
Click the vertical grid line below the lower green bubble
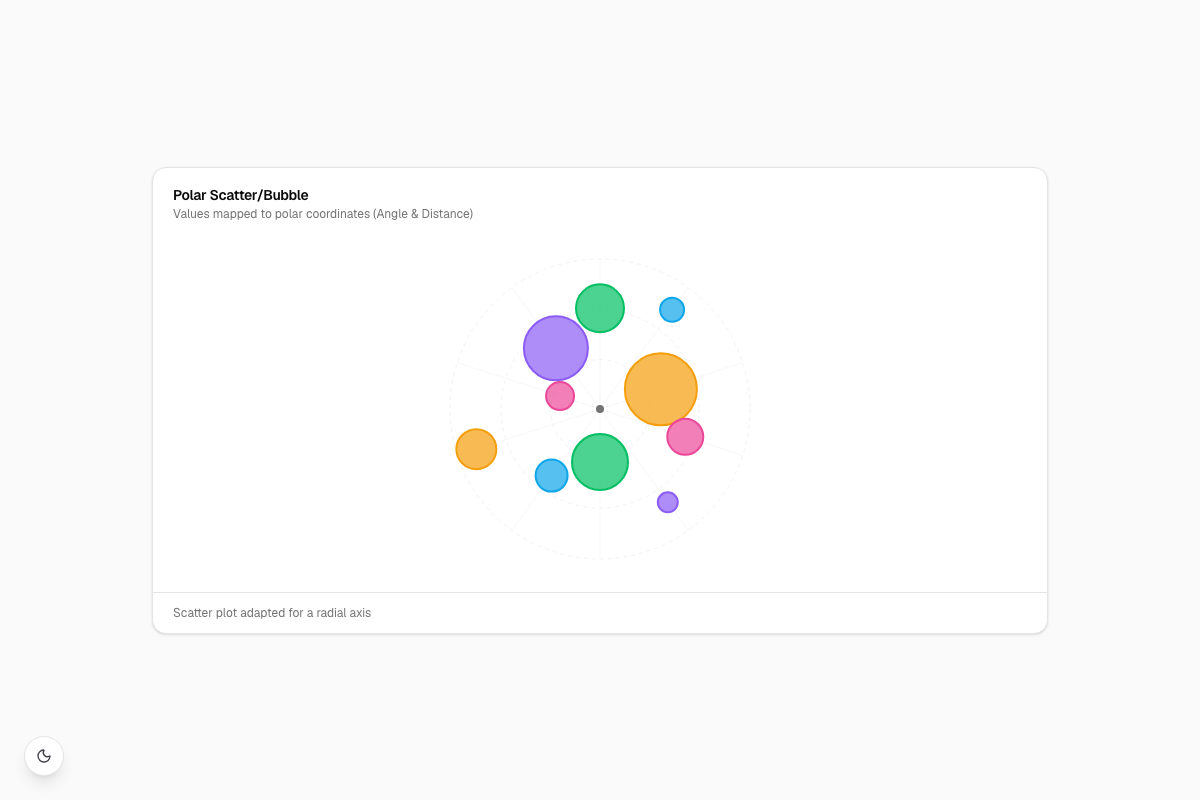600,525
